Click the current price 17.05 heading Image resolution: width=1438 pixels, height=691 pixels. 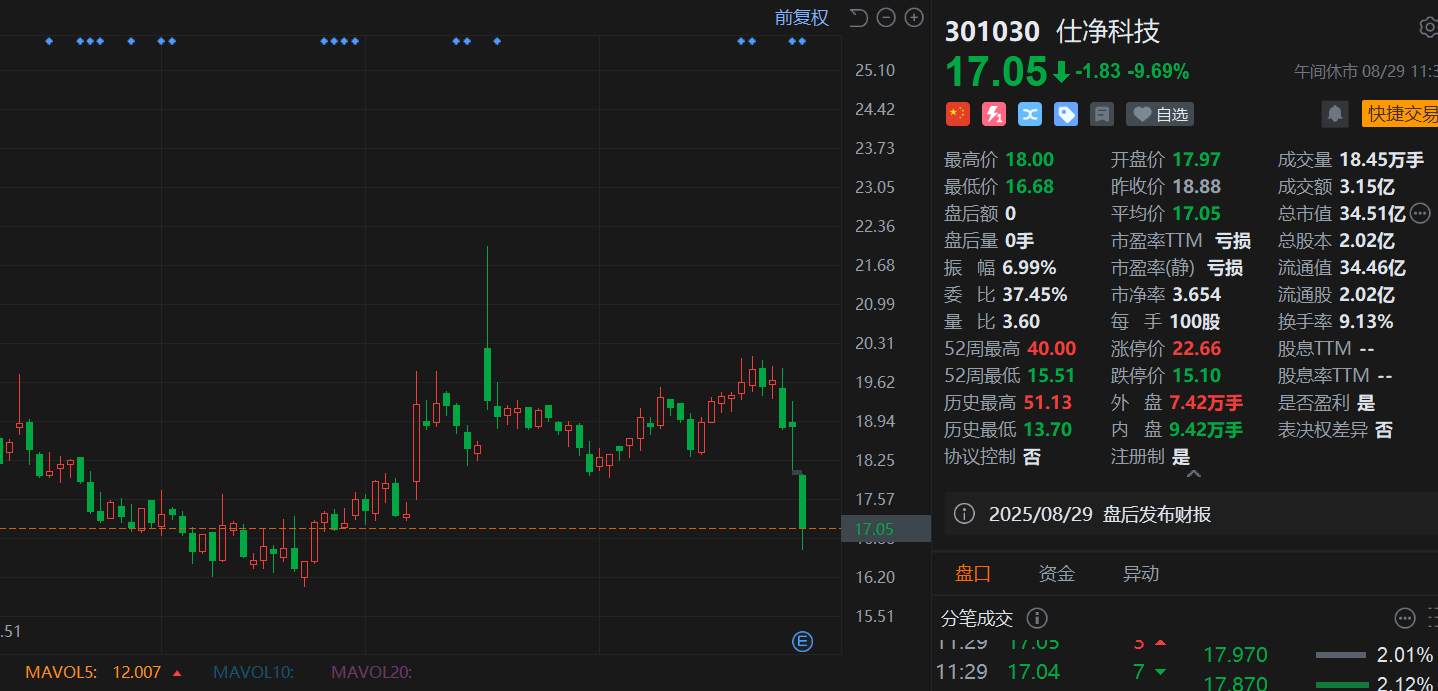(996, 72)
